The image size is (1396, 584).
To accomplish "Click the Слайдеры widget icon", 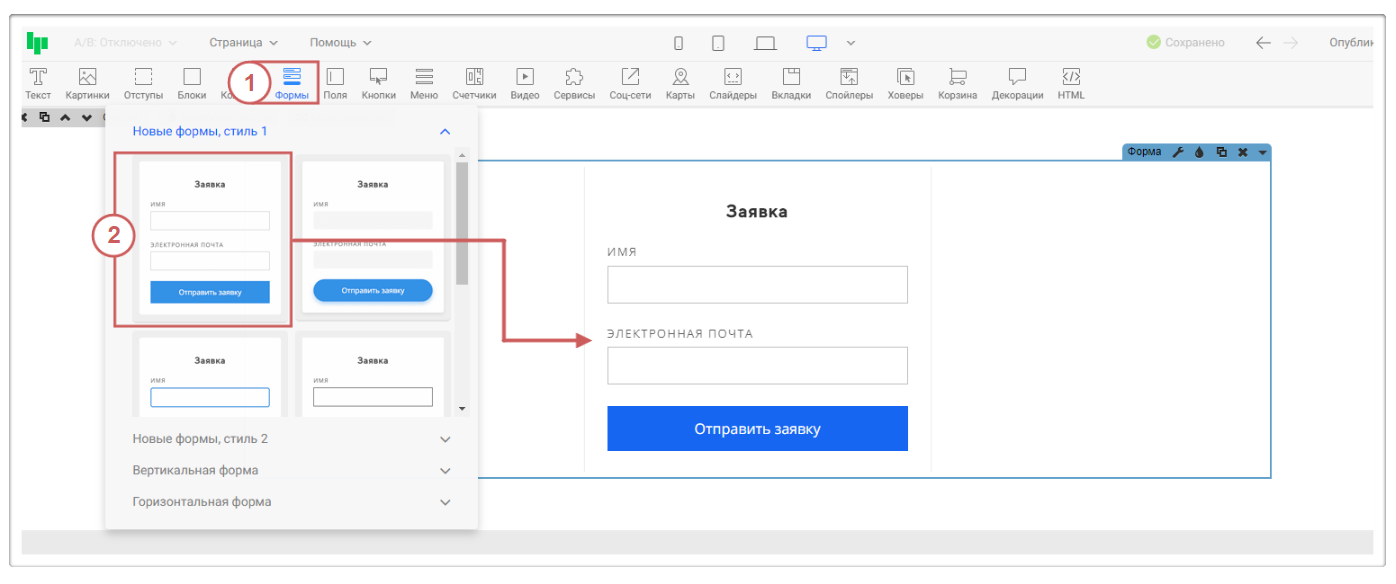I will tap(732, 77).
